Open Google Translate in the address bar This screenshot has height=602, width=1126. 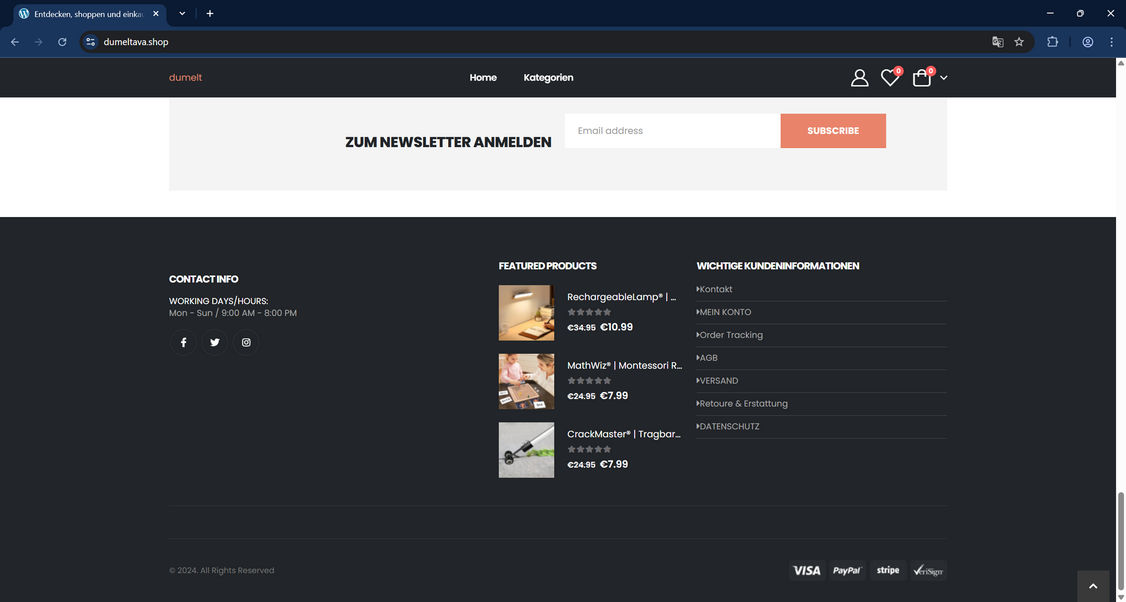point(997,42)
